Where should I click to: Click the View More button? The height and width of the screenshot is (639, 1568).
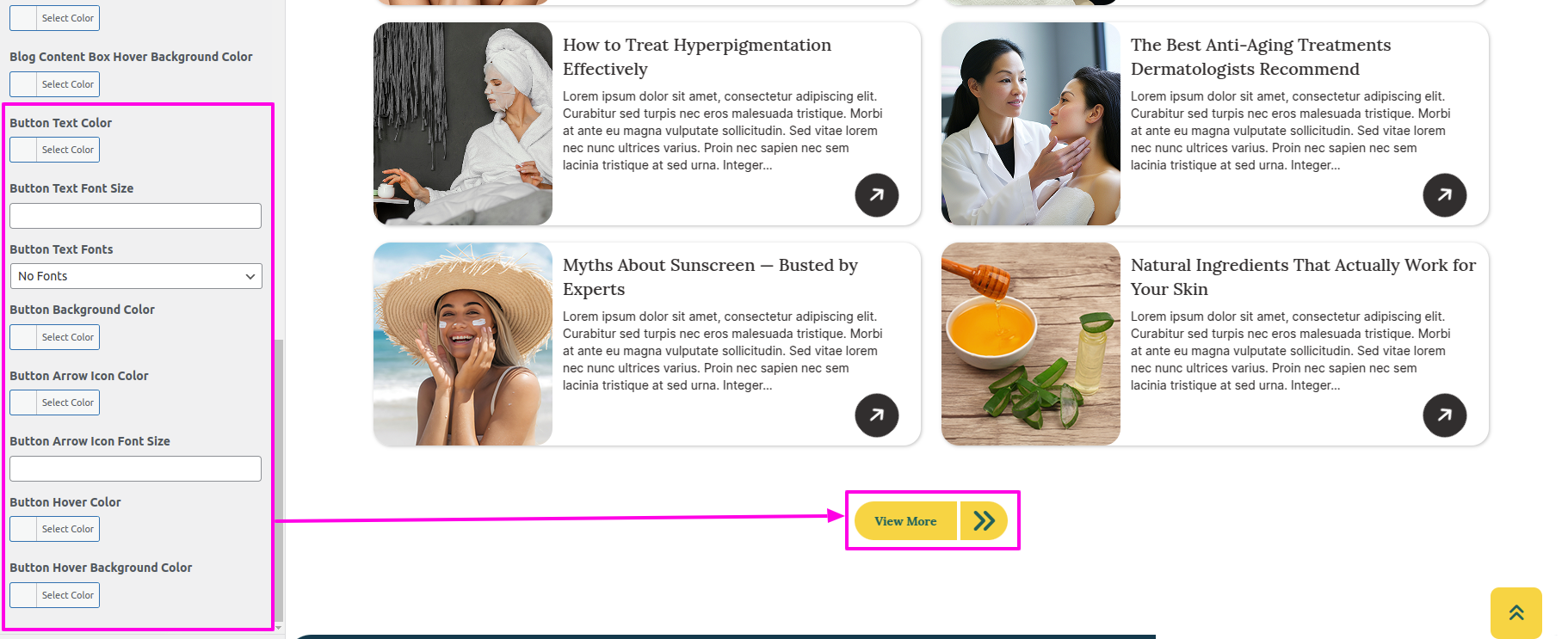pos(905,520)
